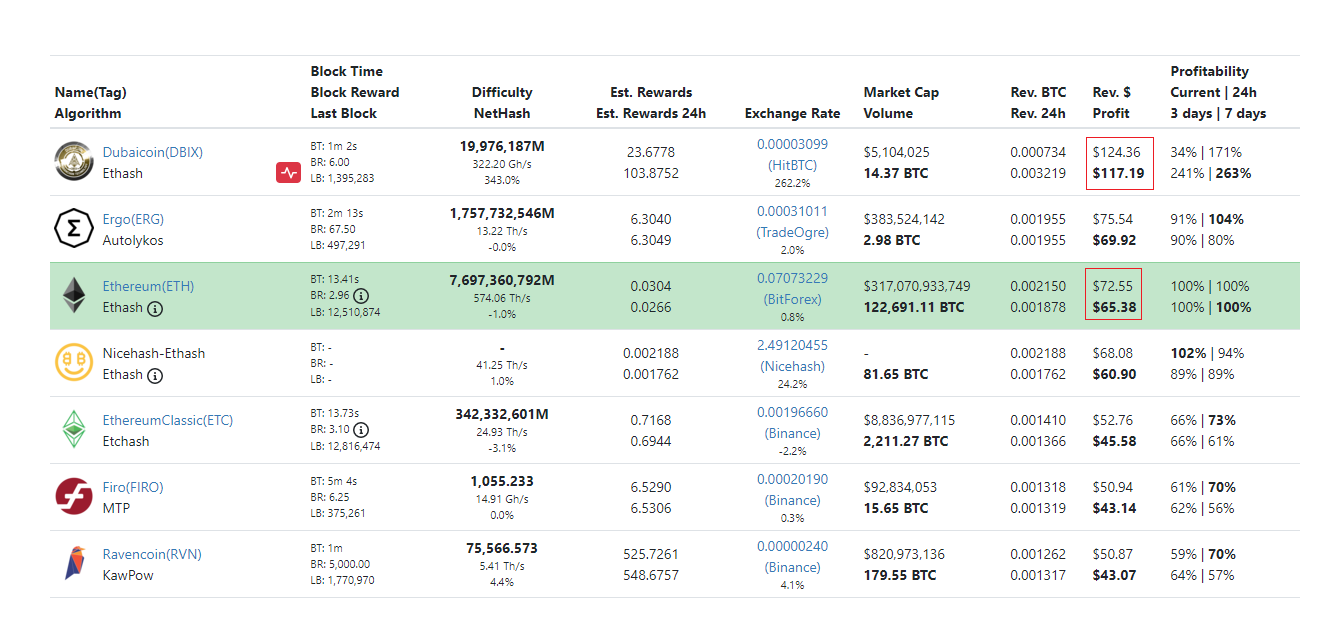Click the Etchash algorithm label
Screen dimensions: 1341x637
tap(126, 441)
